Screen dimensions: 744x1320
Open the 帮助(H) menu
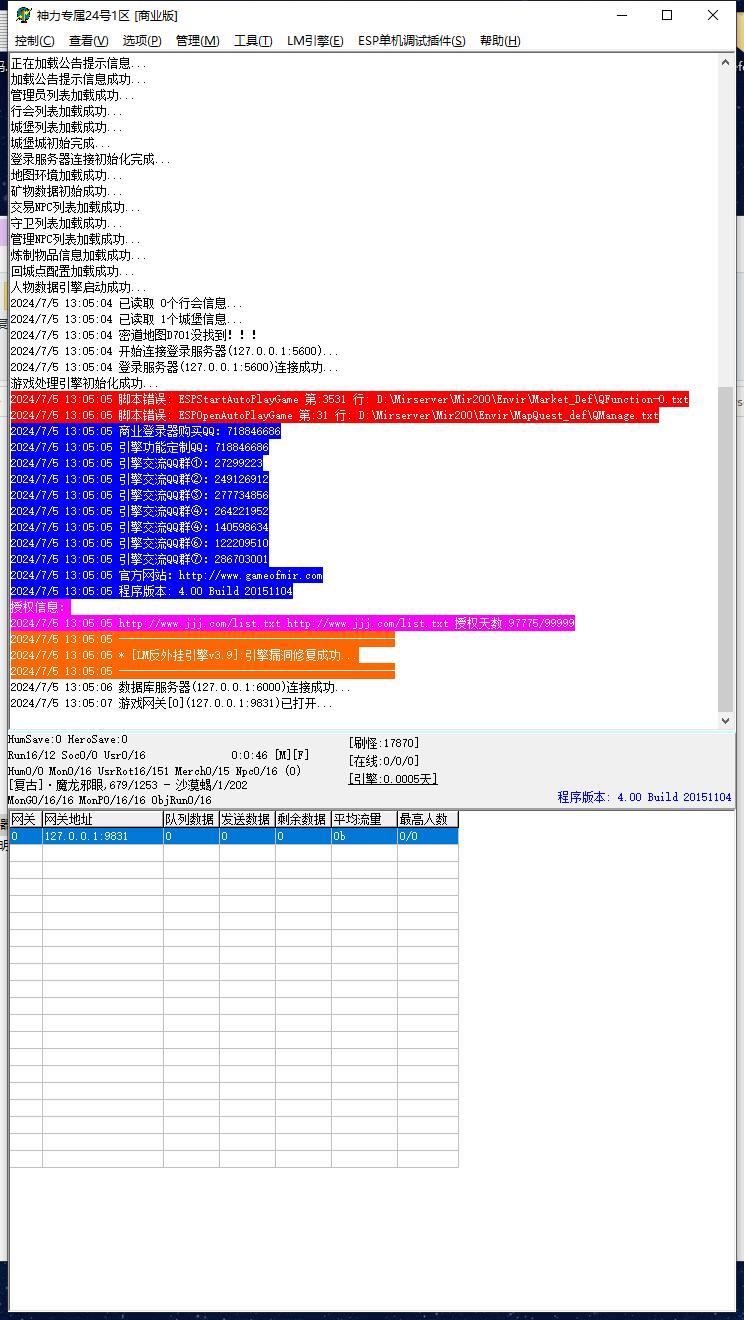tap(500, 41)
